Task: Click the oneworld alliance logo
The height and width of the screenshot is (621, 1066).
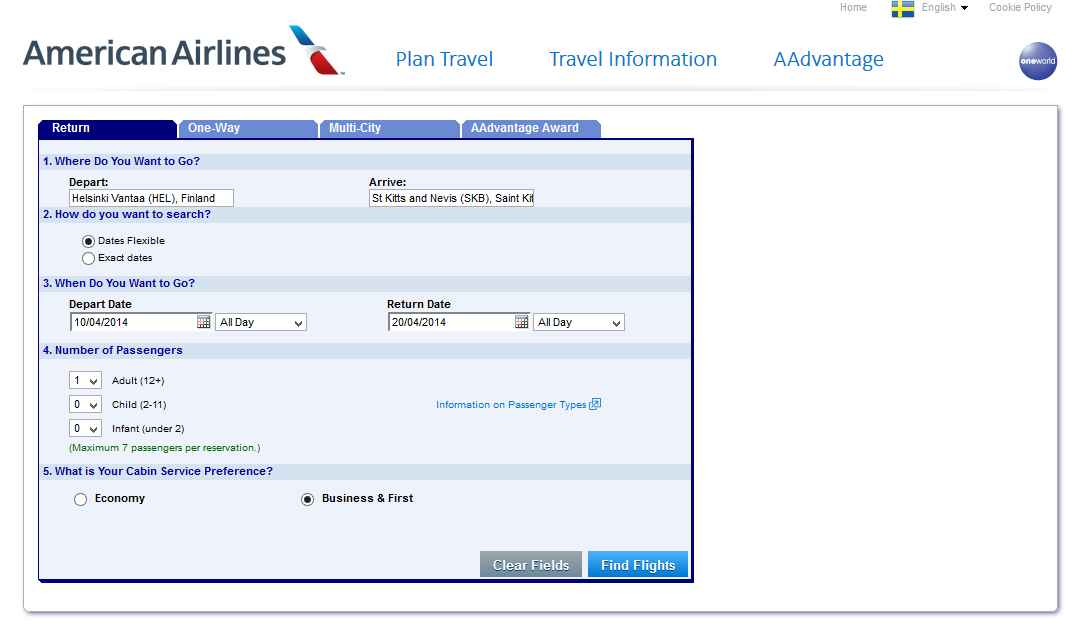Action: point(1037,61)
